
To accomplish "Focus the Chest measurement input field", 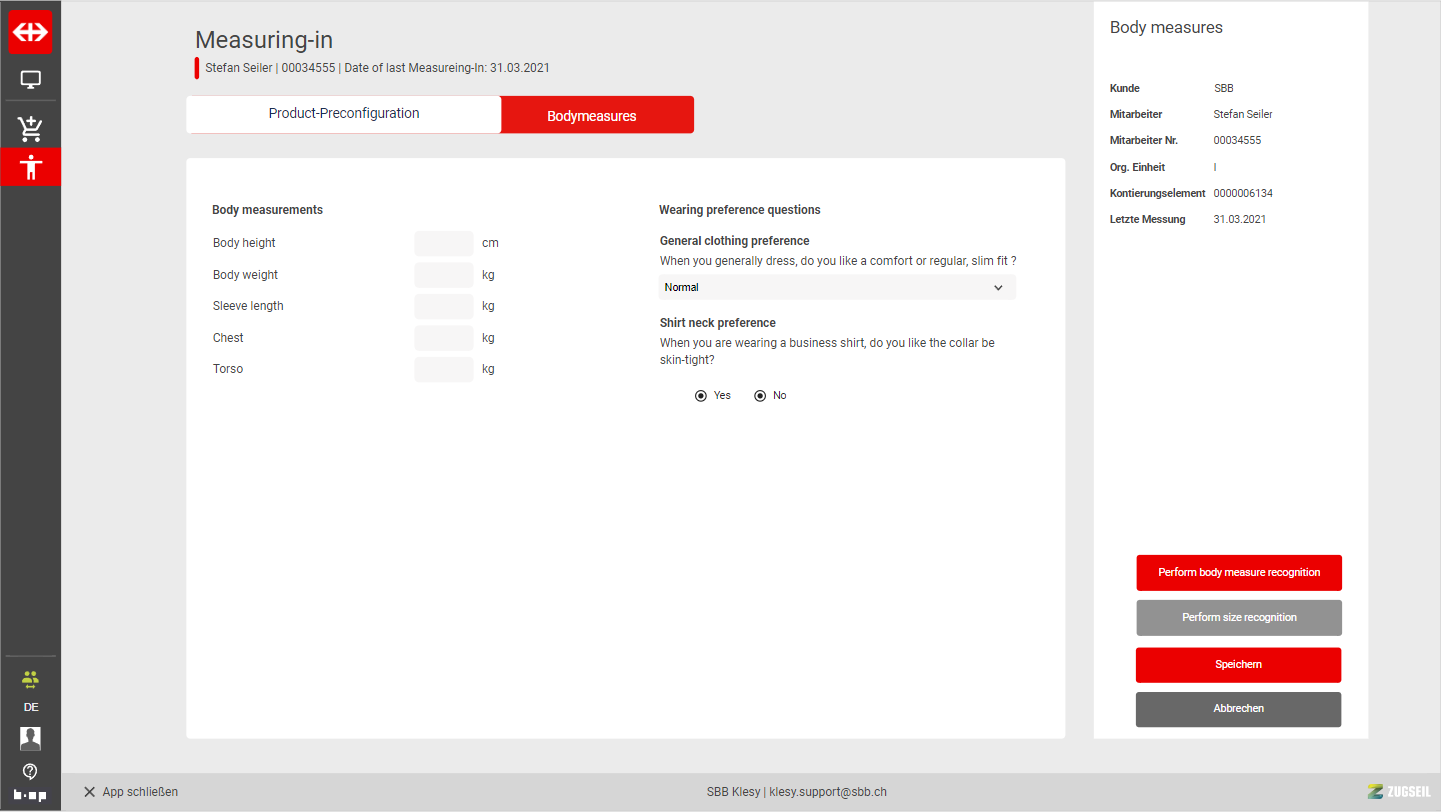I will (x=443, y=338).
